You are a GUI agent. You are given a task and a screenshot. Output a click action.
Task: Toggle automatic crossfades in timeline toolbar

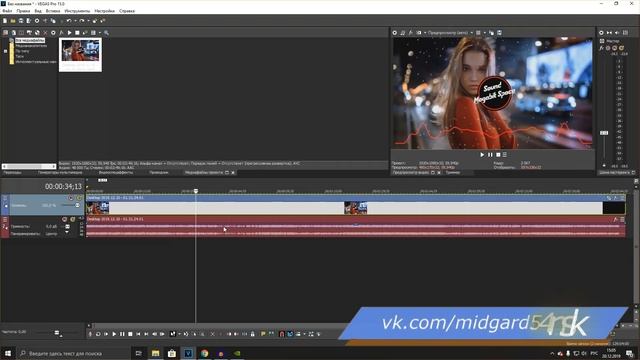click(290, 334)
